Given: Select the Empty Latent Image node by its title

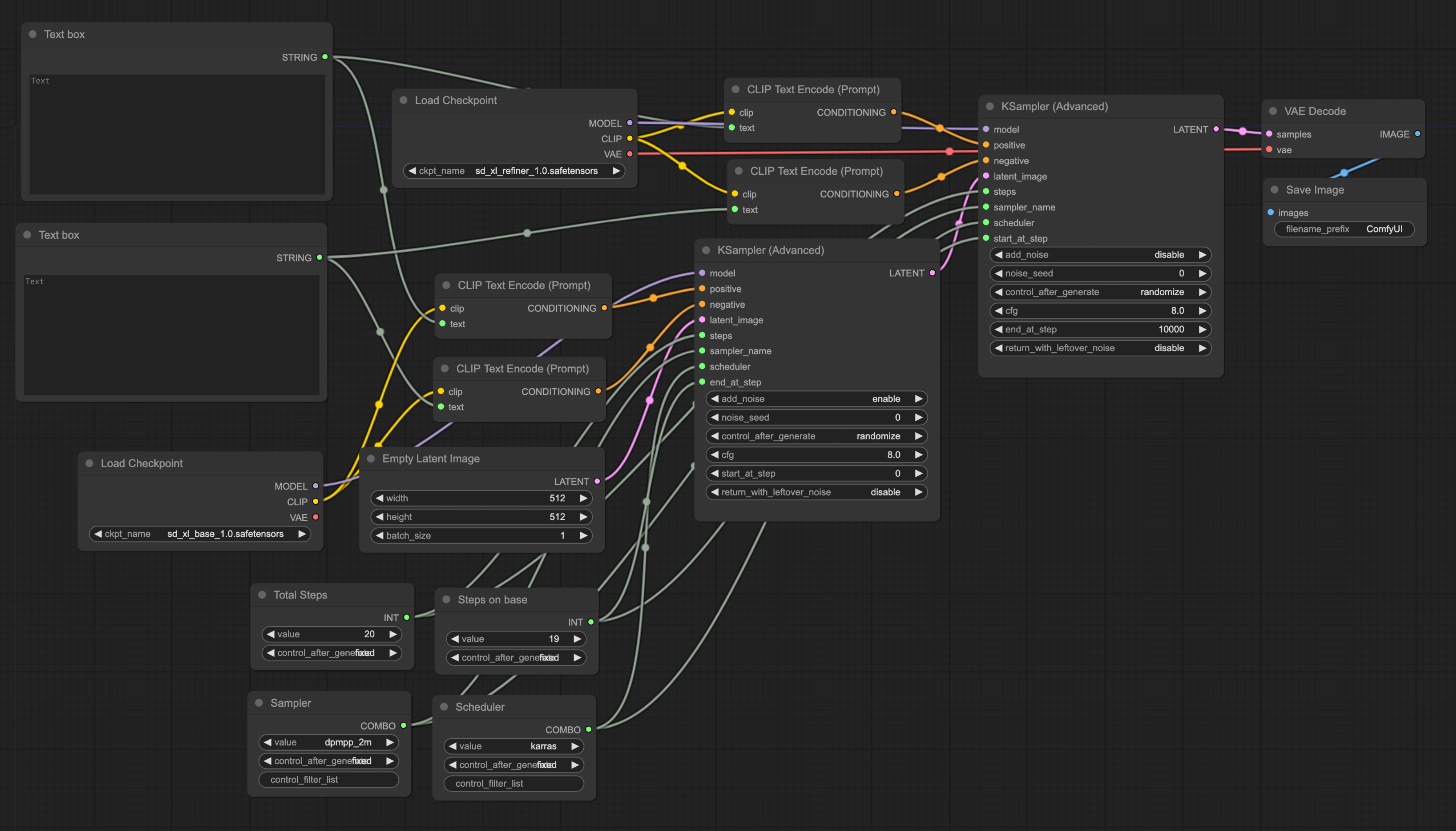Looking at the screenshot, I should [431, 458].
